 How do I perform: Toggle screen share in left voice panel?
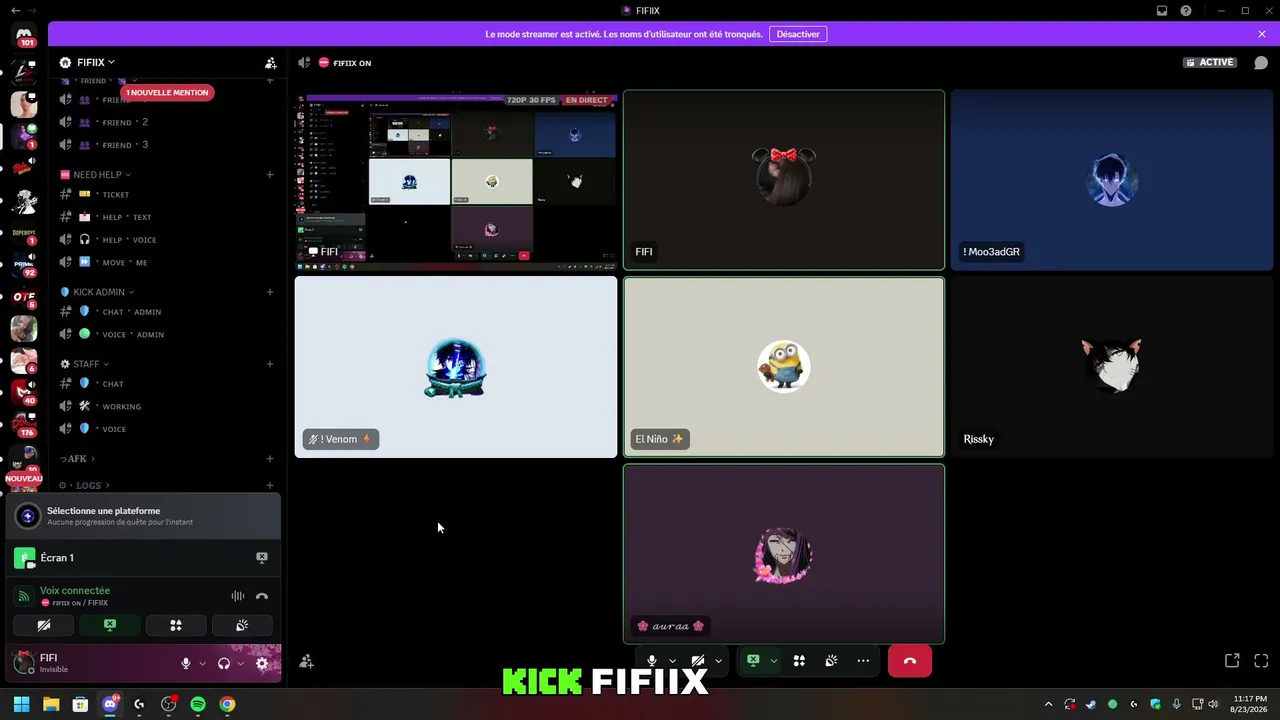coord(110,626)
